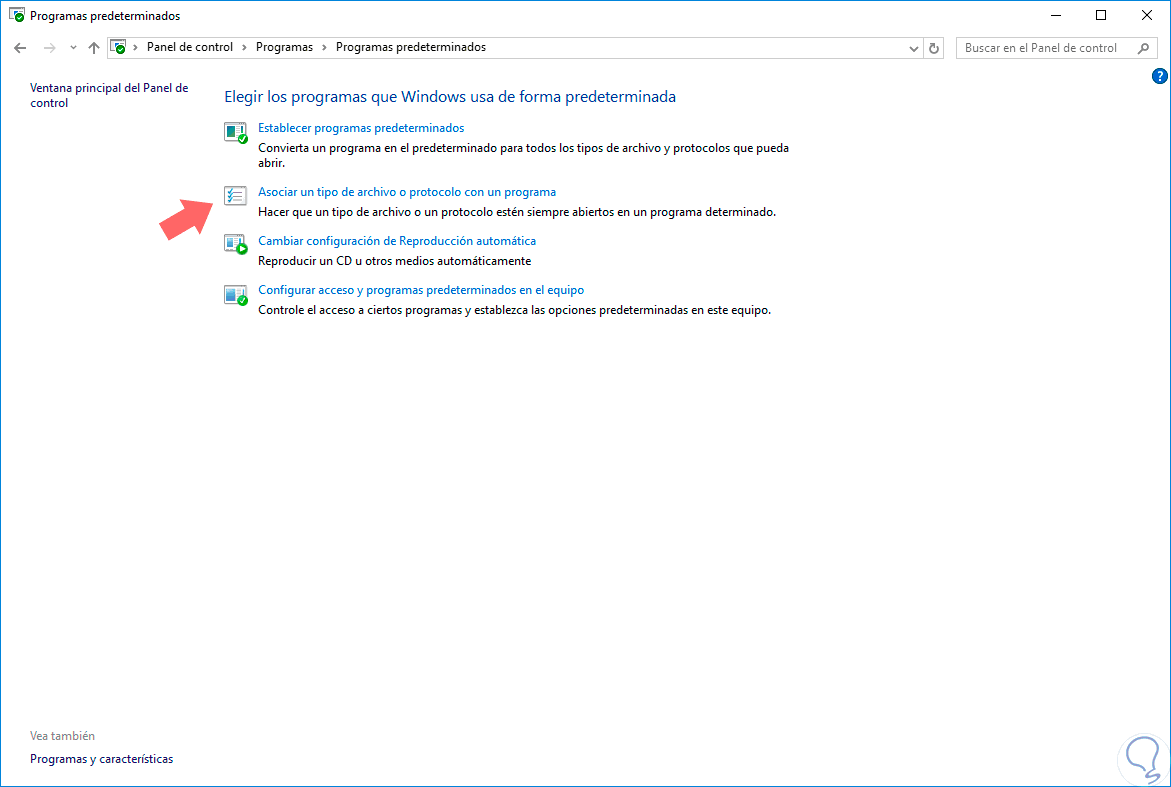The width and height of the screenshot is (1171, 787).
Task: Select the Programas predeterminados breadcrumb
Action: coord(411,47)
